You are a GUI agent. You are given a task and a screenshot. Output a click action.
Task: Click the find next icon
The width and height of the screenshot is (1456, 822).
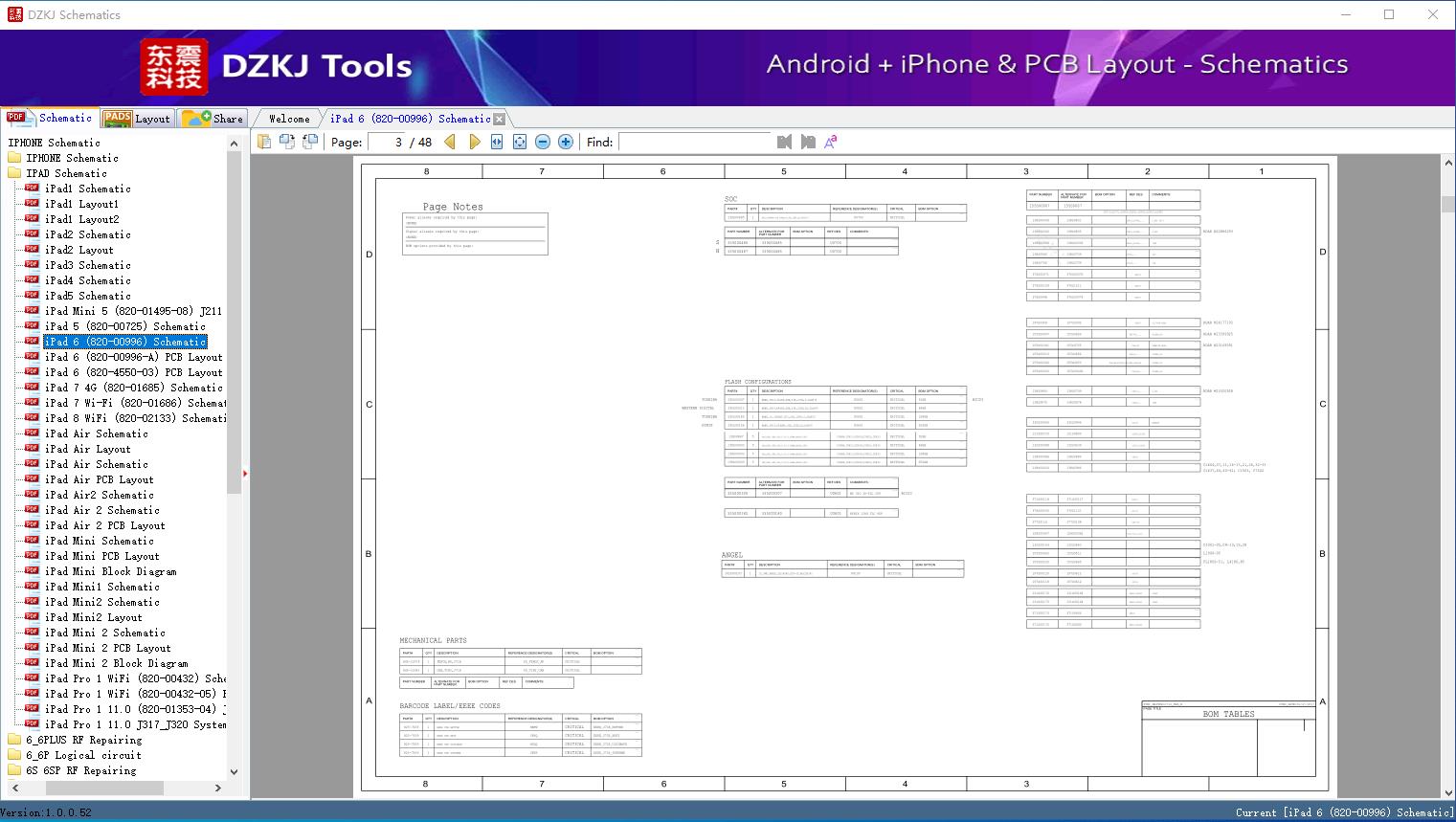[808, 142]
